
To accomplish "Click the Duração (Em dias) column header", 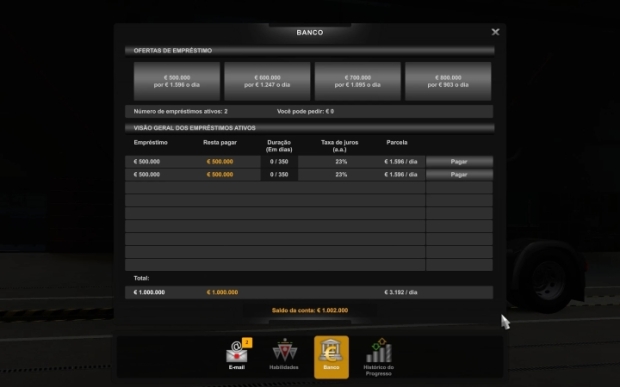I will [279, 146].
